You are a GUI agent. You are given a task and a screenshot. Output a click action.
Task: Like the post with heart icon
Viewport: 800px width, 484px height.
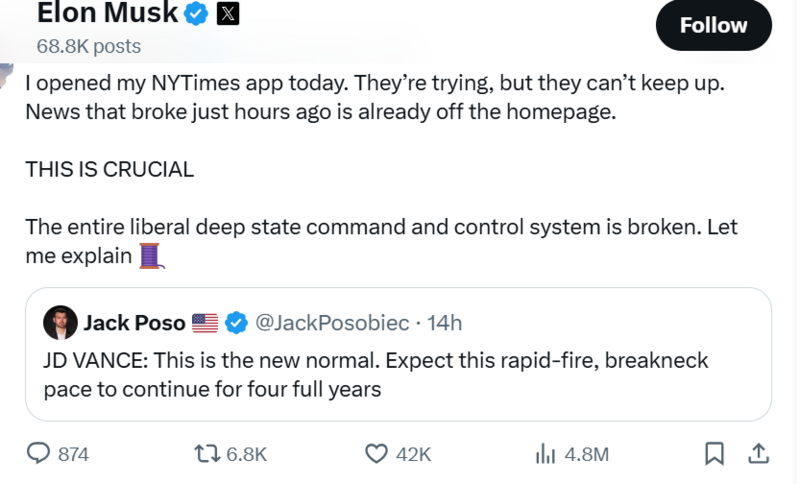tap(376, 453)
